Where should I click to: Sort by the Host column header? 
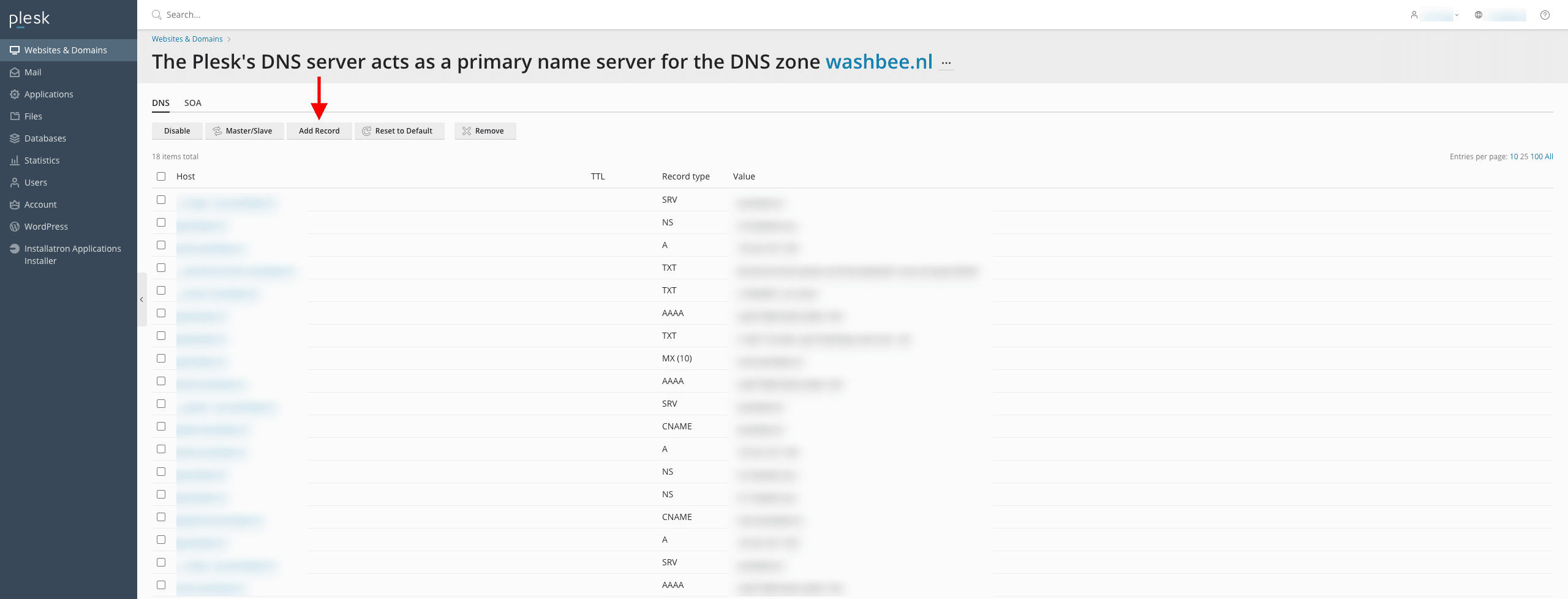coord(186,176)
